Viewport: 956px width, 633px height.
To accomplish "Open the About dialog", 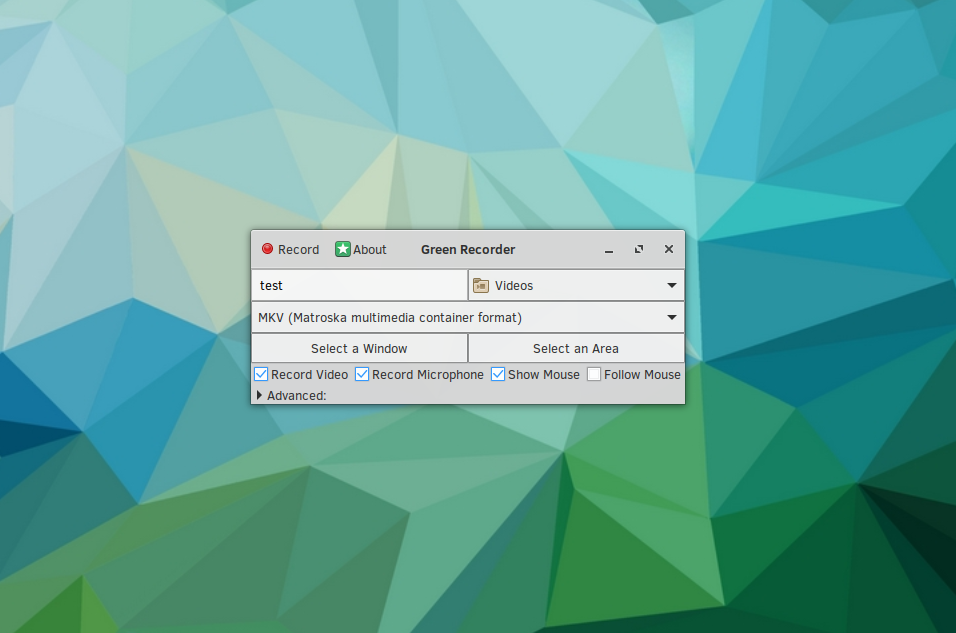I will tap(361, 249).
